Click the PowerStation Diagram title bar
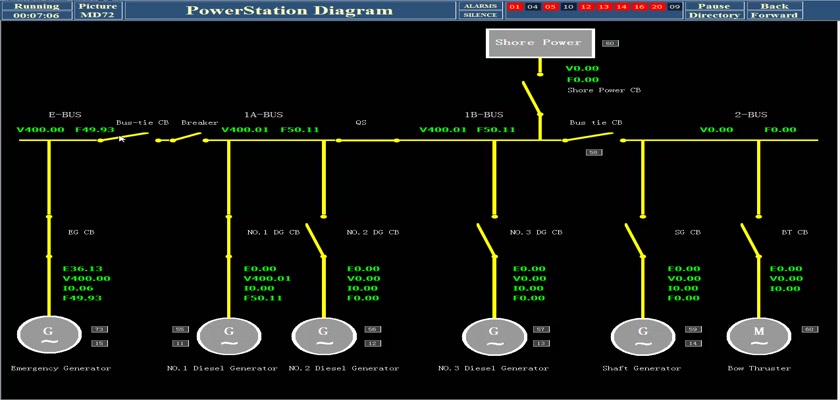Screen dimensions: 840x400 coord(290,11)
